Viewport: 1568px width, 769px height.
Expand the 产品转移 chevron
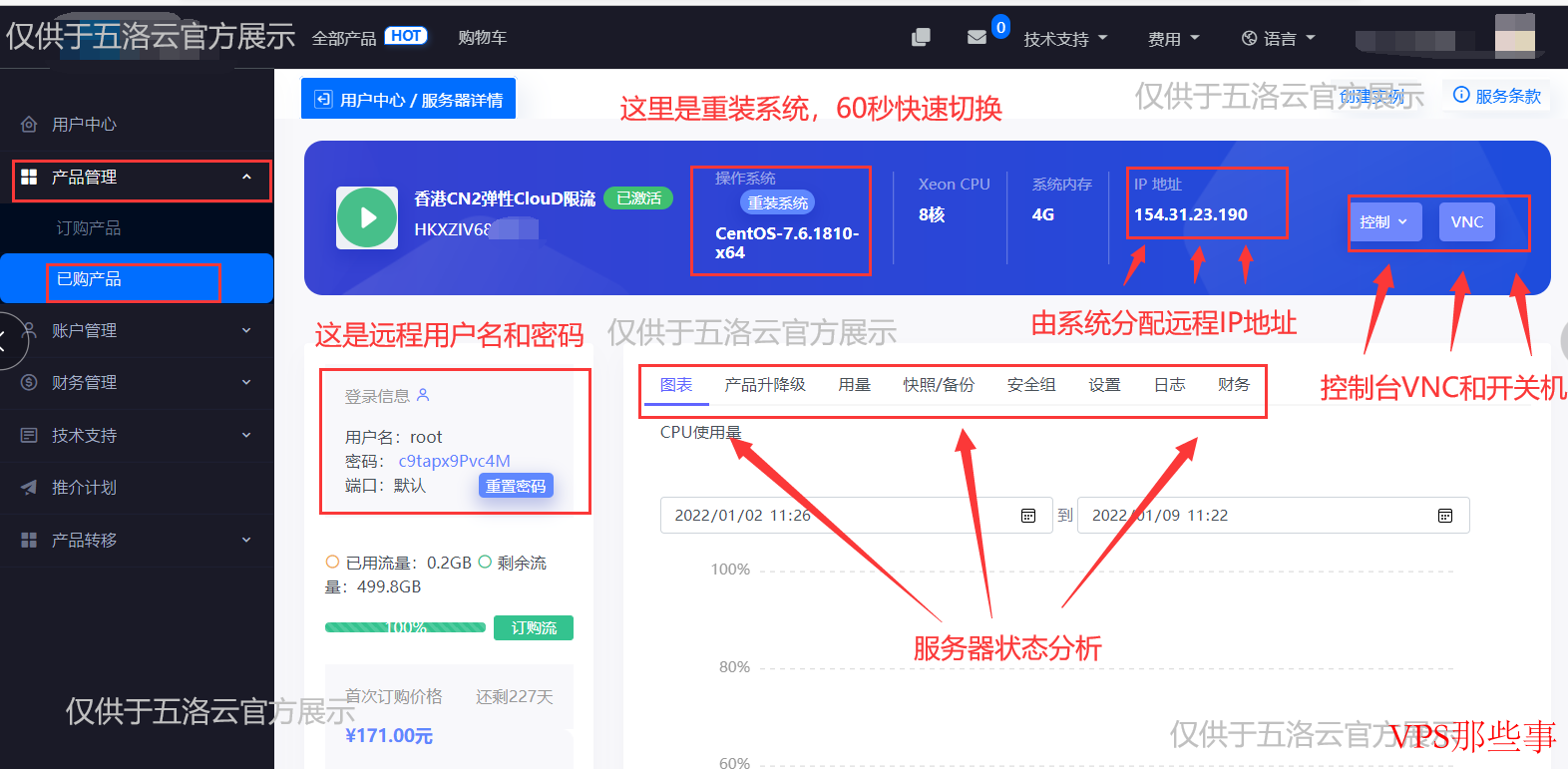(246, 540)
